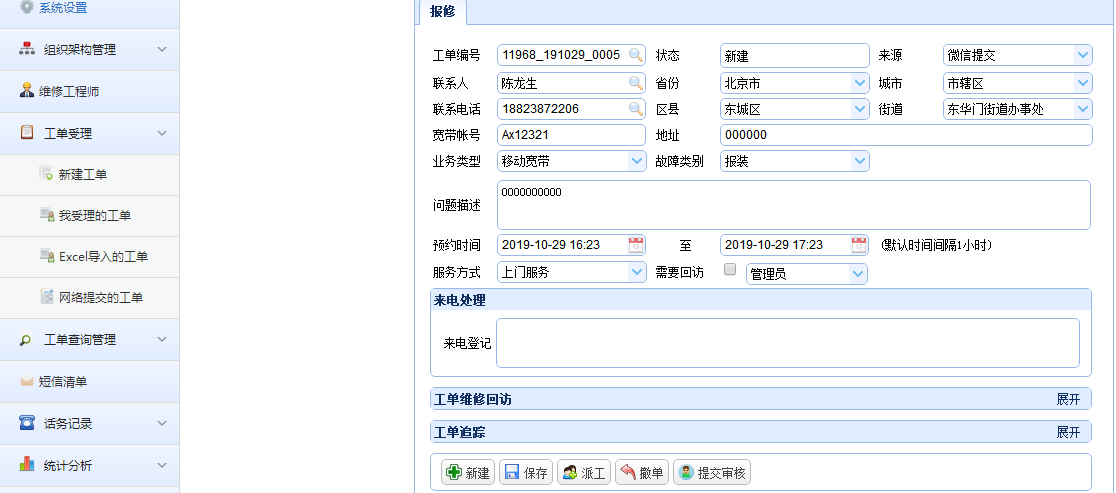Toggle the 需要回访 checkbox
The image size is (1116, 493).
(729, 270)
